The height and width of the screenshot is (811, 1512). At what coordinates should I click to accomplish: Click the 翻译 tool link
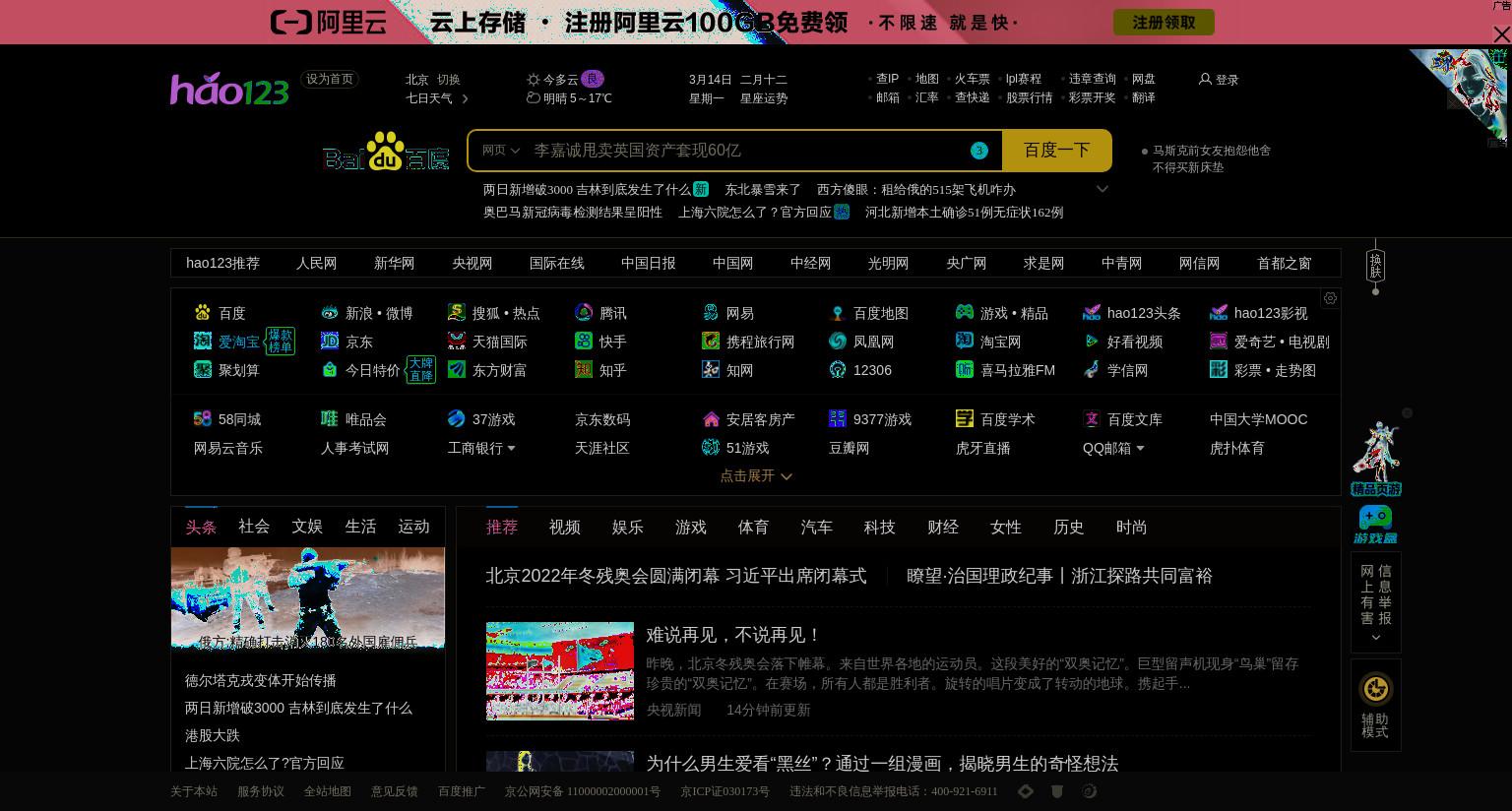click(1144, 97)
